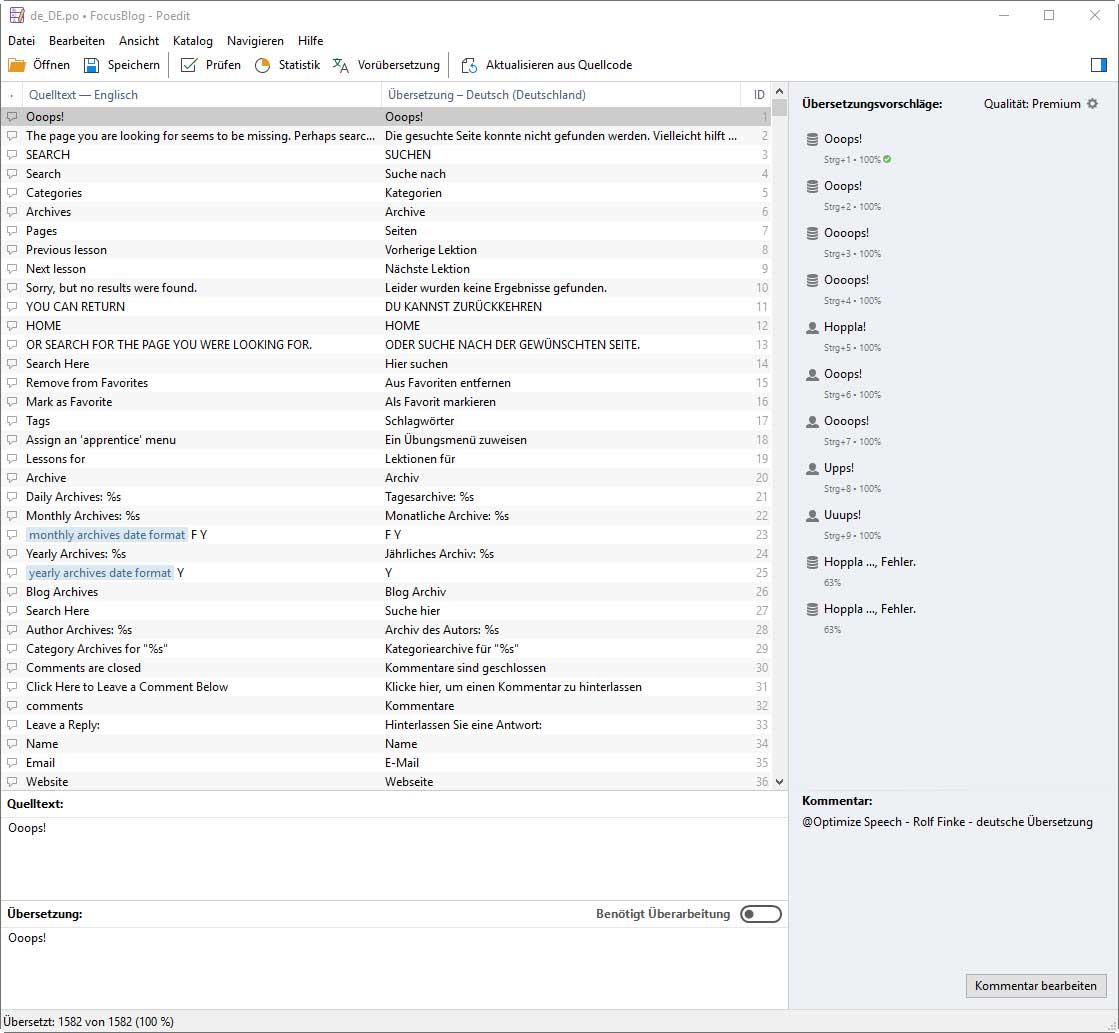Select 'Click Here to Leave a Comment Below' row
This screenshot has width=1119, height=1033.
pyautogui.click(x=386, y=687)
